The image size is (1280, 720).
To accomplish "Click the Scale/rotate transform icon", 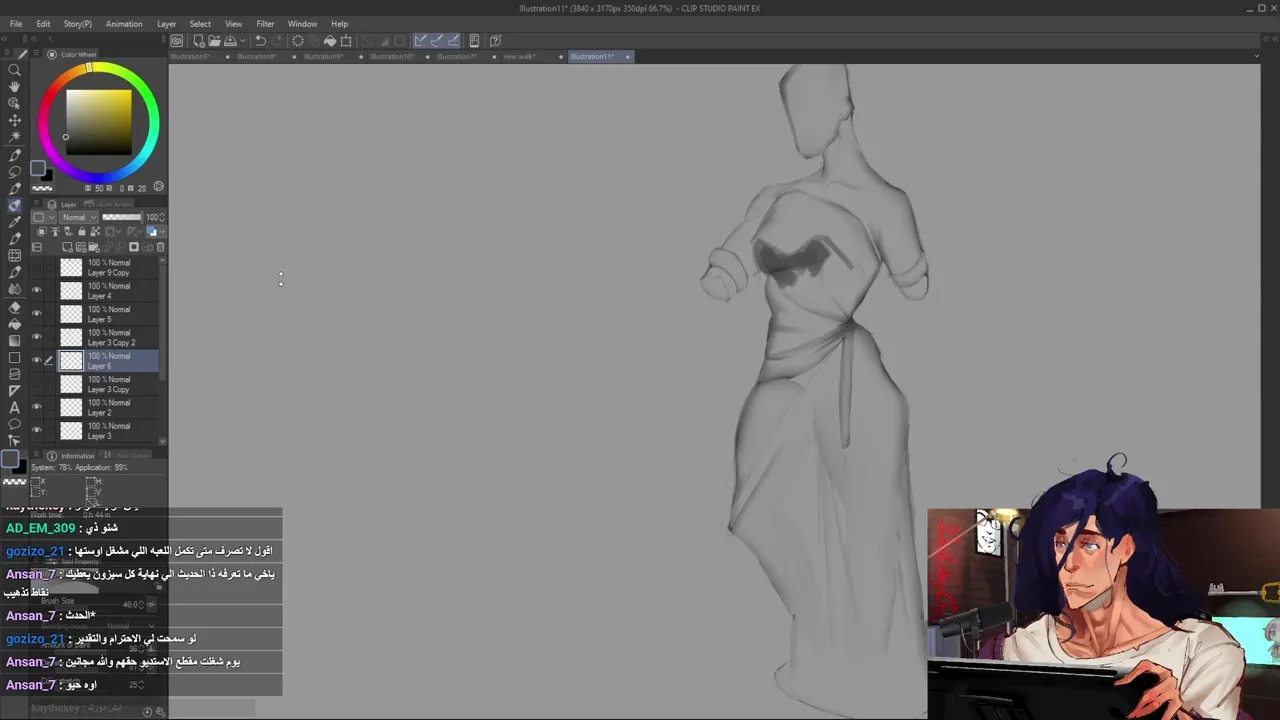I will [x=346, y=41].
